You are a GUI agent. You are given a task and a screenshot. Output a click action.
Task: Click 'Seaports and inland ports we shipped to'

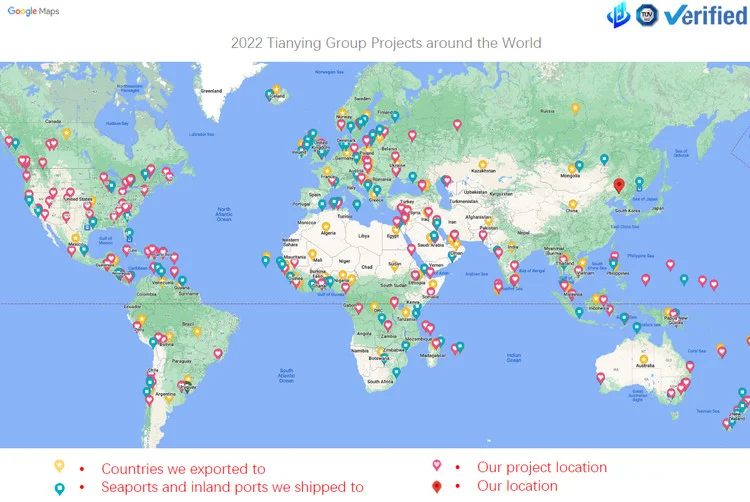(x=232, y=487)
